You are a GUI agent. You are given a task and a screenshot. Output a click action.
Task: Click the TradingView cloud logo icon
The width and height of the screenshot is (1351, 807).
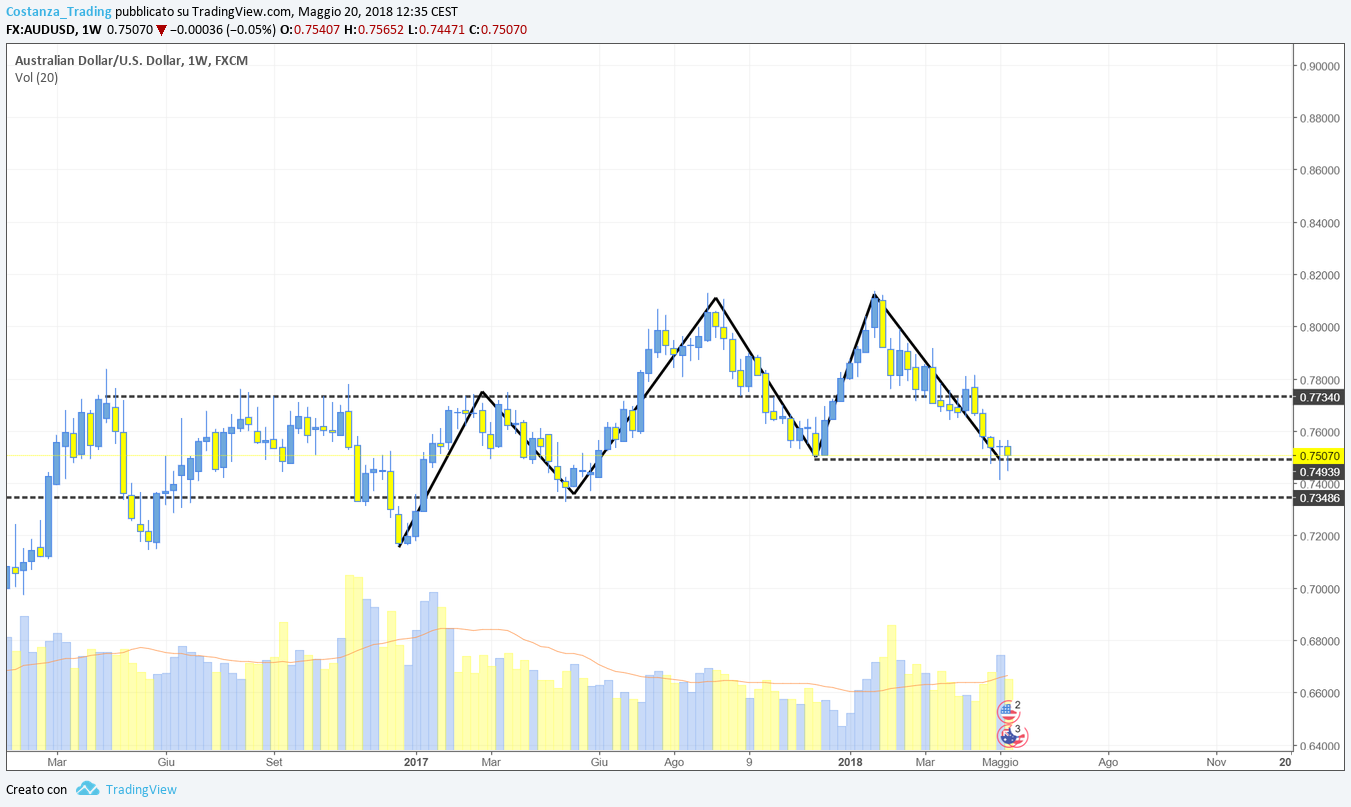[87, 789]
